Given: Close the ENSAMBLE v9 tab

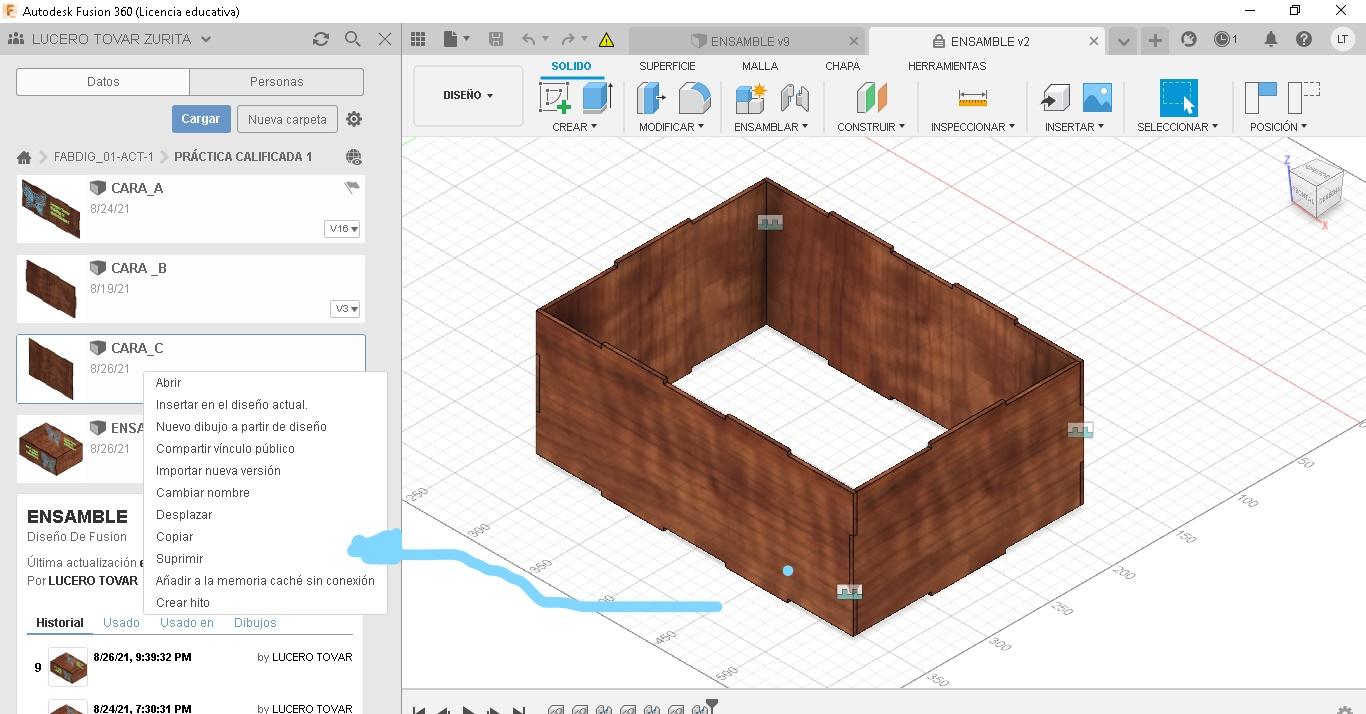Looking at the screenshot, I should pyautogui.click(x=853, y=41).
